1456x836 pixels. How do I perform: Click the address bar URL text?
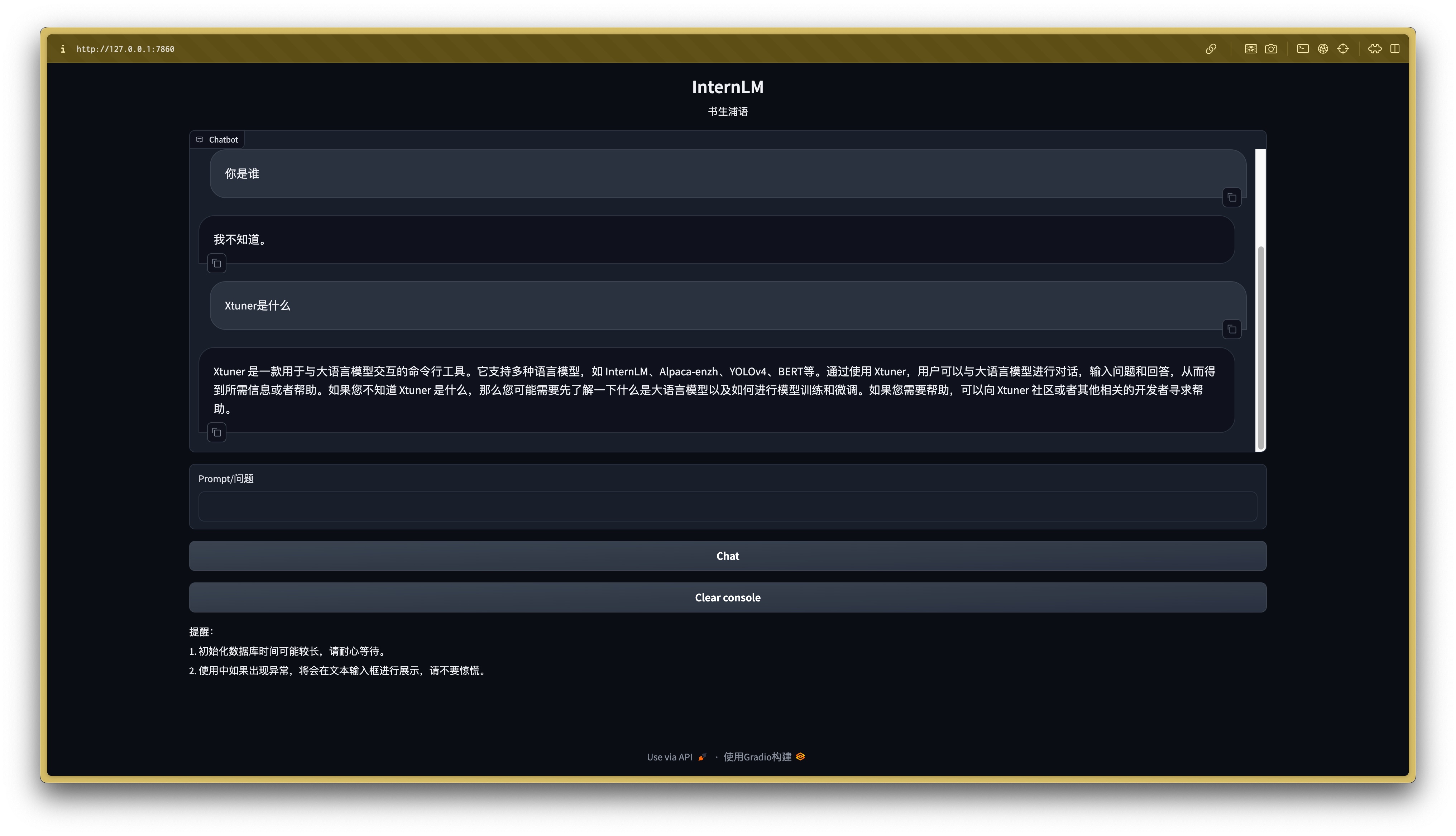(x=125, y=49)
